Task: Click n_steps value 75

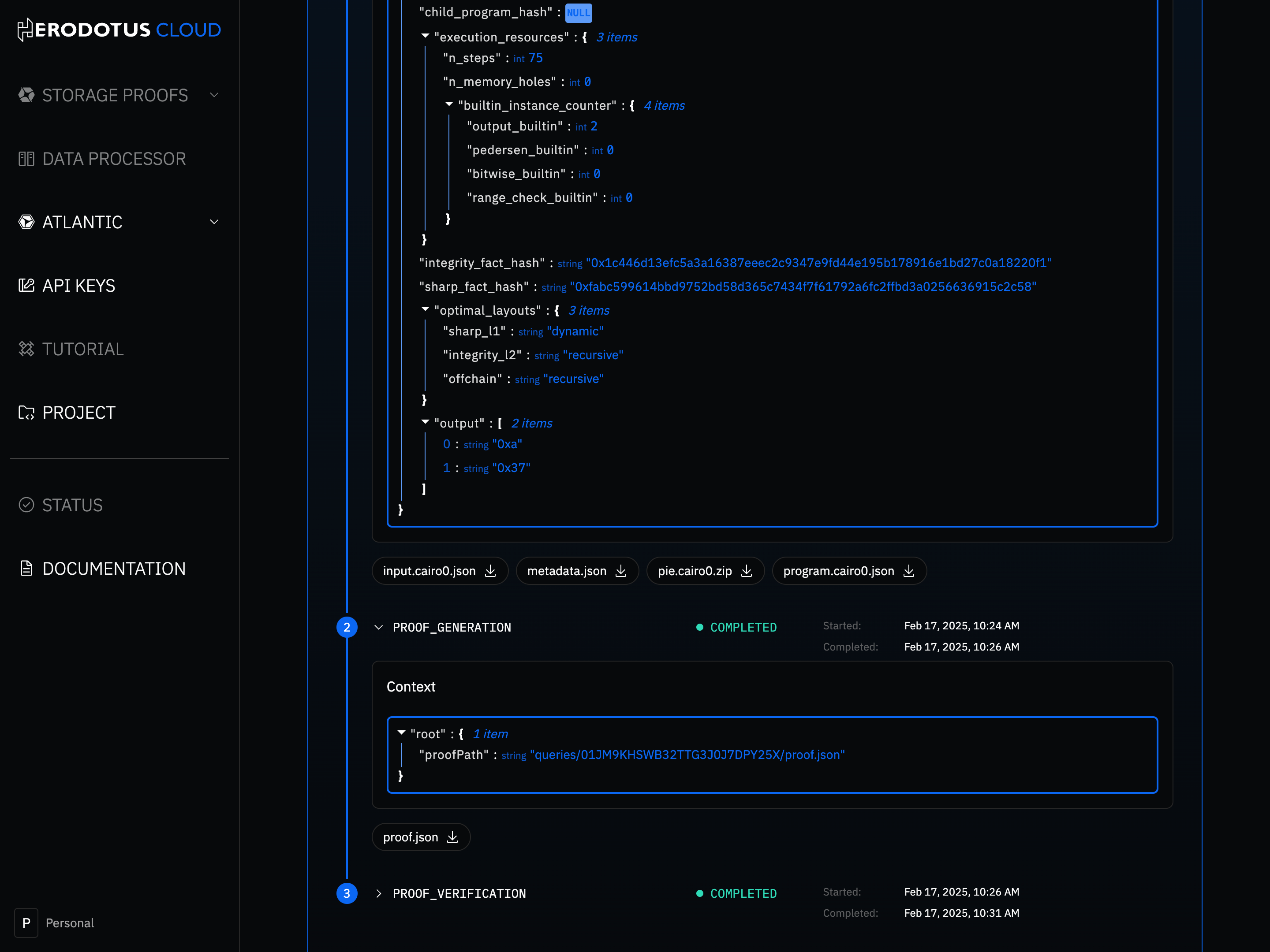Action: tap(536, 58)
